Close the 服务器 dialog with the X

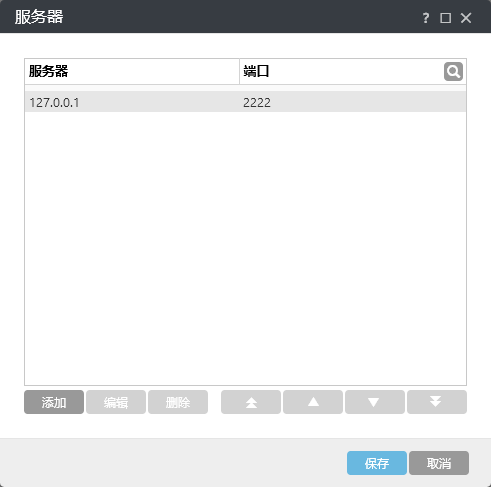point(466,18)
